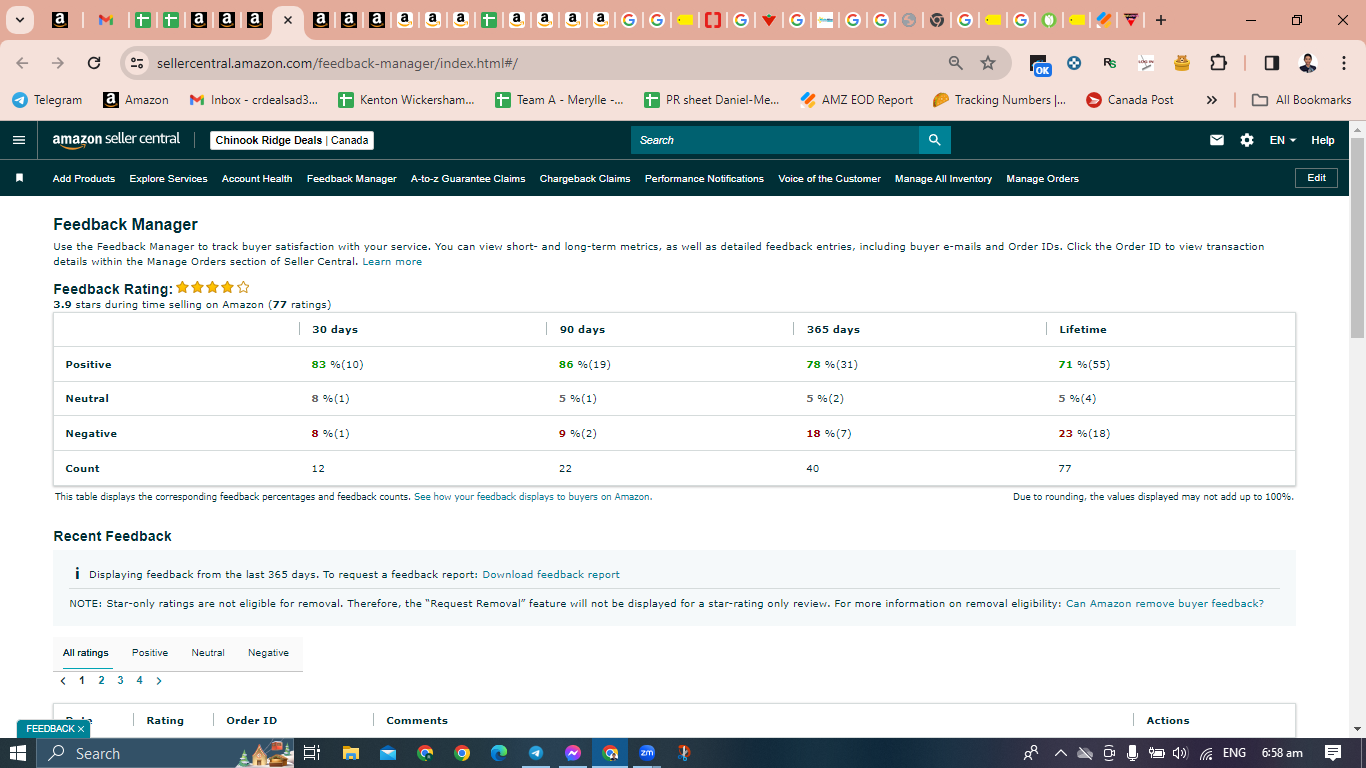The width and height of the screenshot is (1366, 768).
Task: Open Messenger from the taskbar
Action: click(573, 753)
